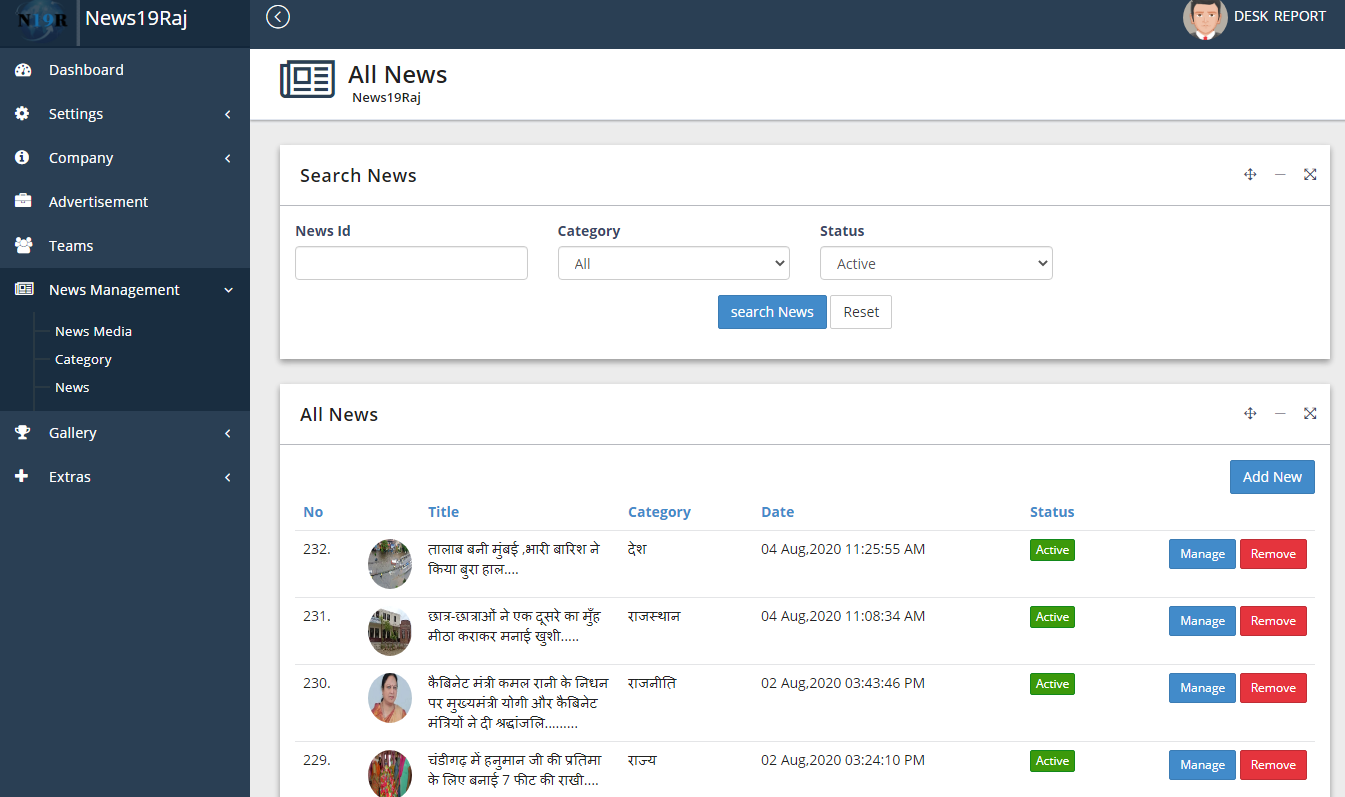The height and width of the screenshot is (797, 1345).
Task: Remove news item number 231
Action: pos(1272,621)
